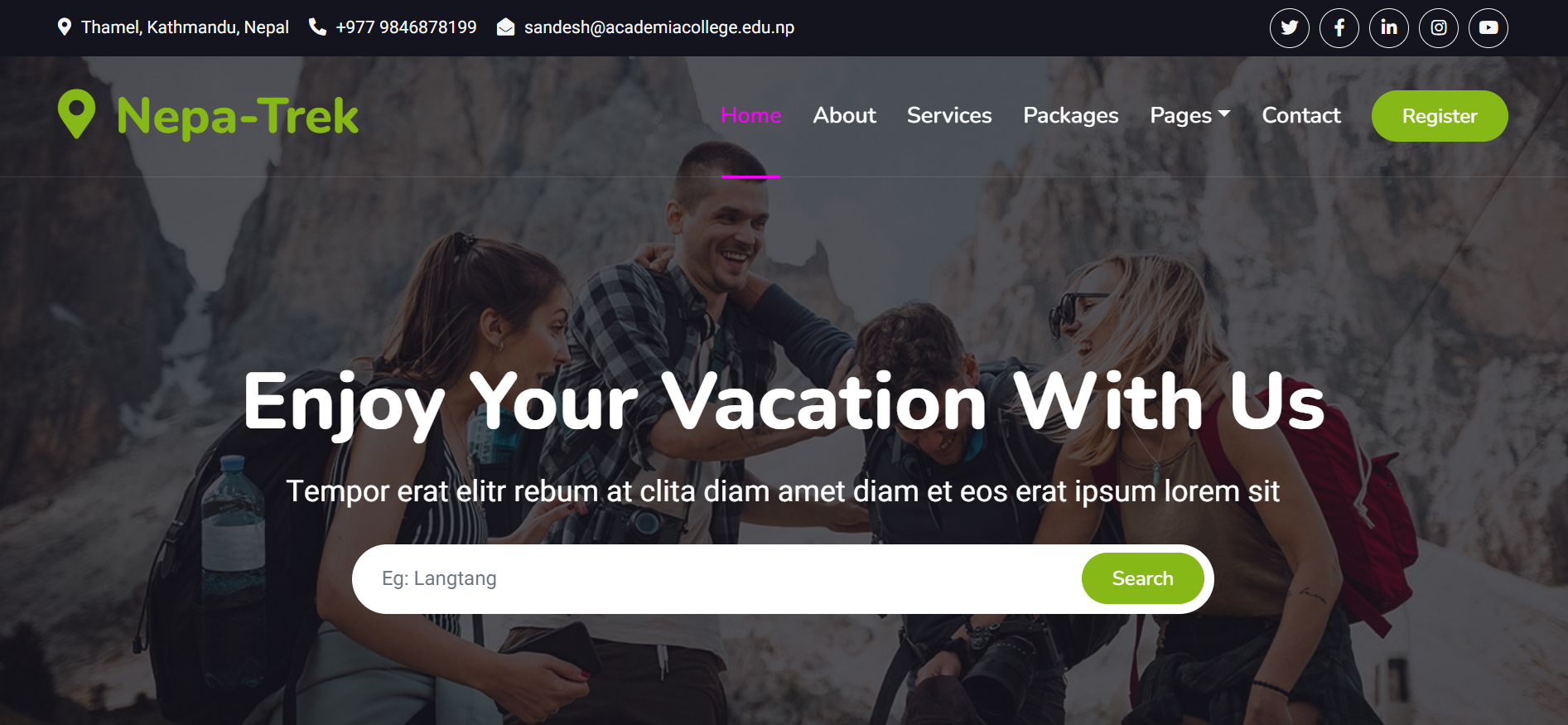This screenshot has width=1568, height=725.
Task: Click the Search button in hero
Action: pyautogui.click(x=1142, y=578)
